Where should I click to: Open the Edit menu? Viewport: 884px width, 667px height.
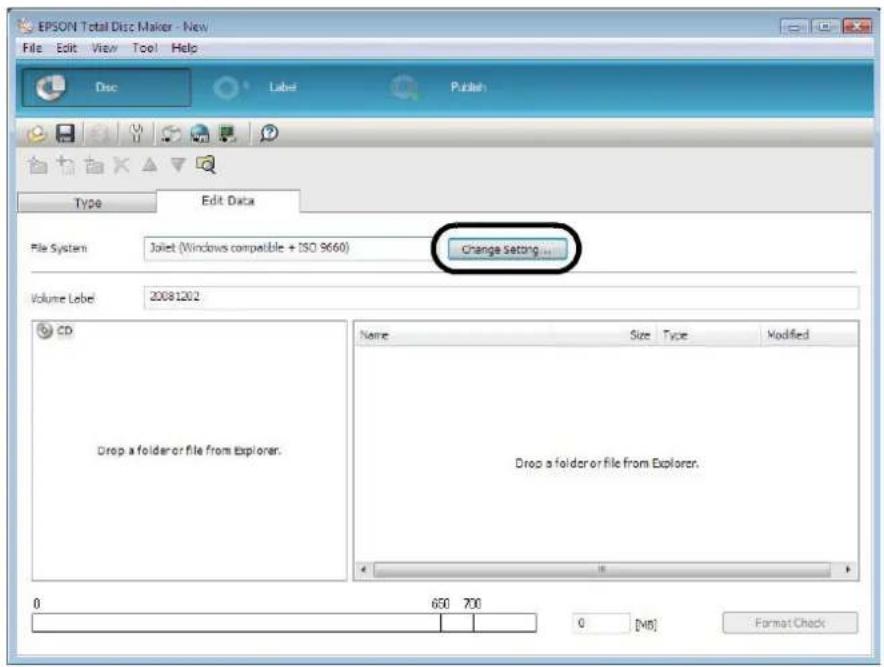coord(66,48)
